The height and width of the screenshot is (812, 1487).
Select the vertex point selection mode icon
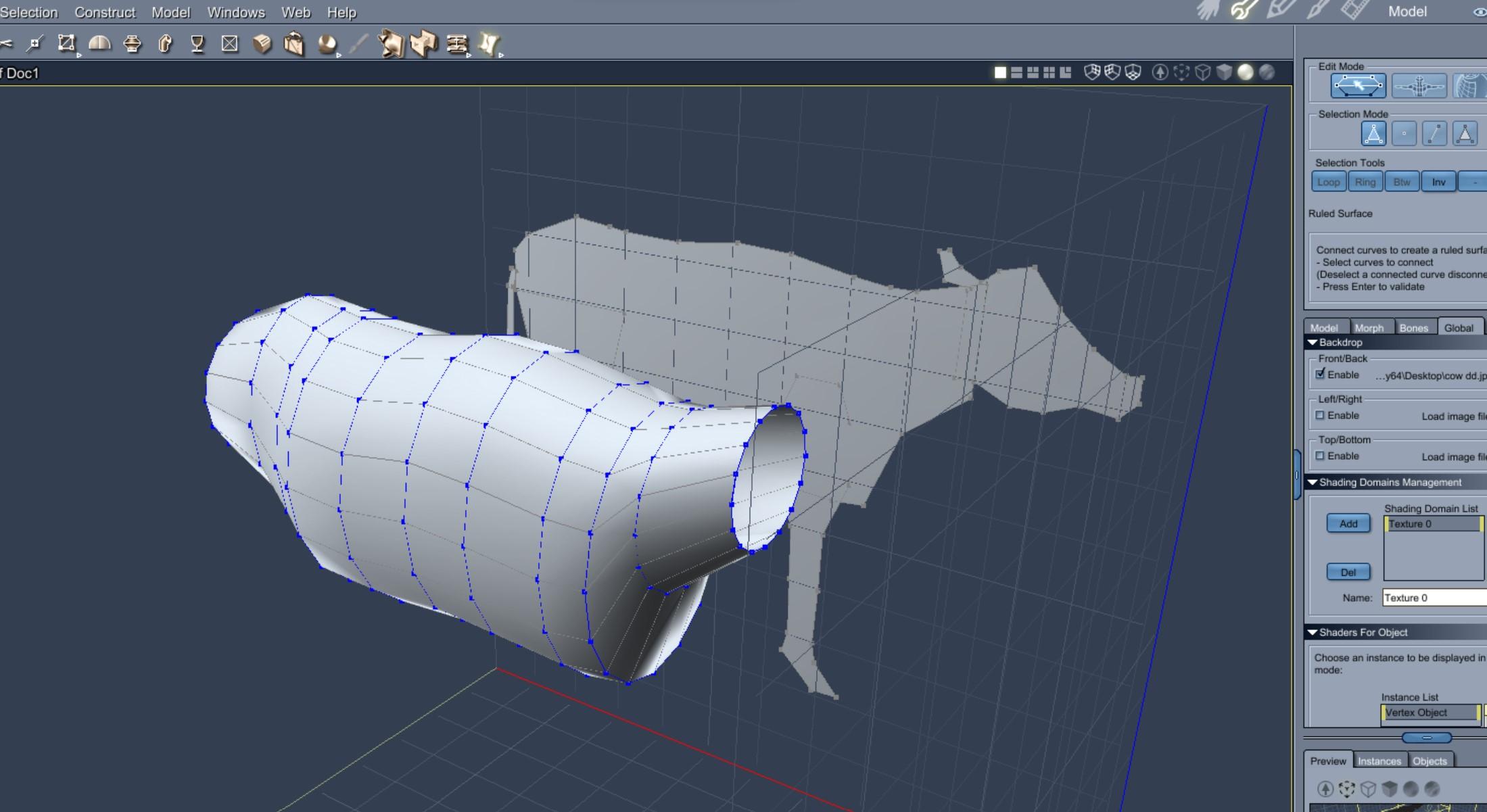(1405, 134)
